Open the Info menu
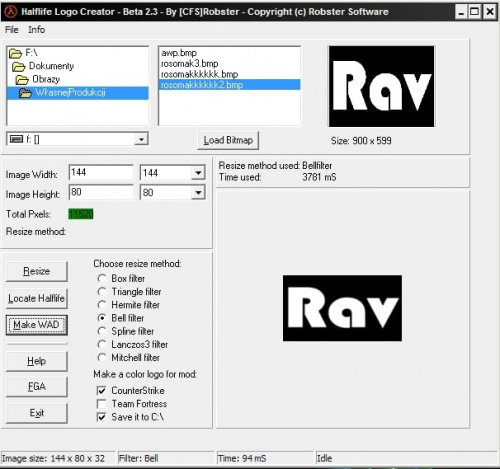Viewport: 500px width, 469px height. 36,30
